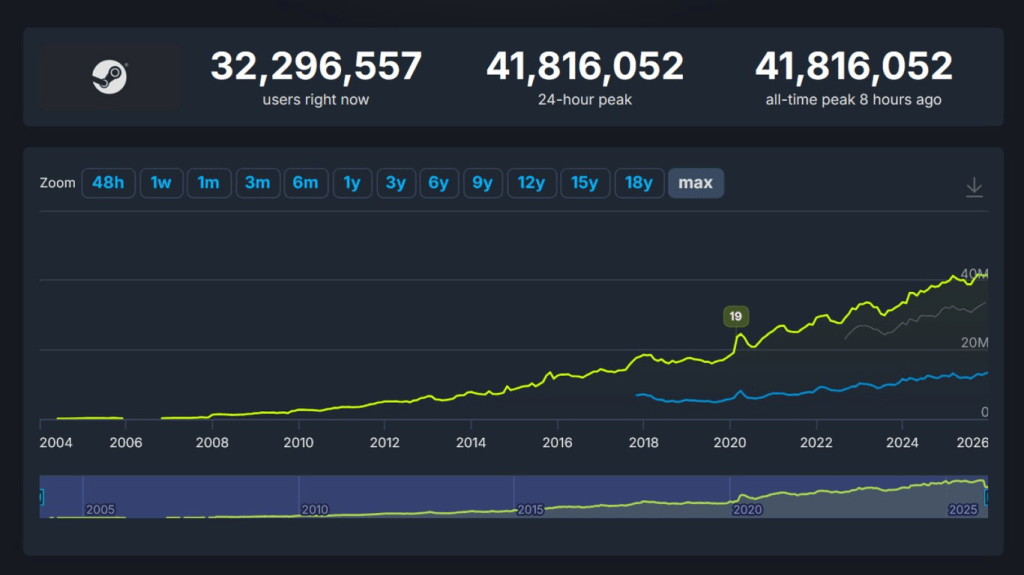Zoom chart to 12y

click(531, 183)
